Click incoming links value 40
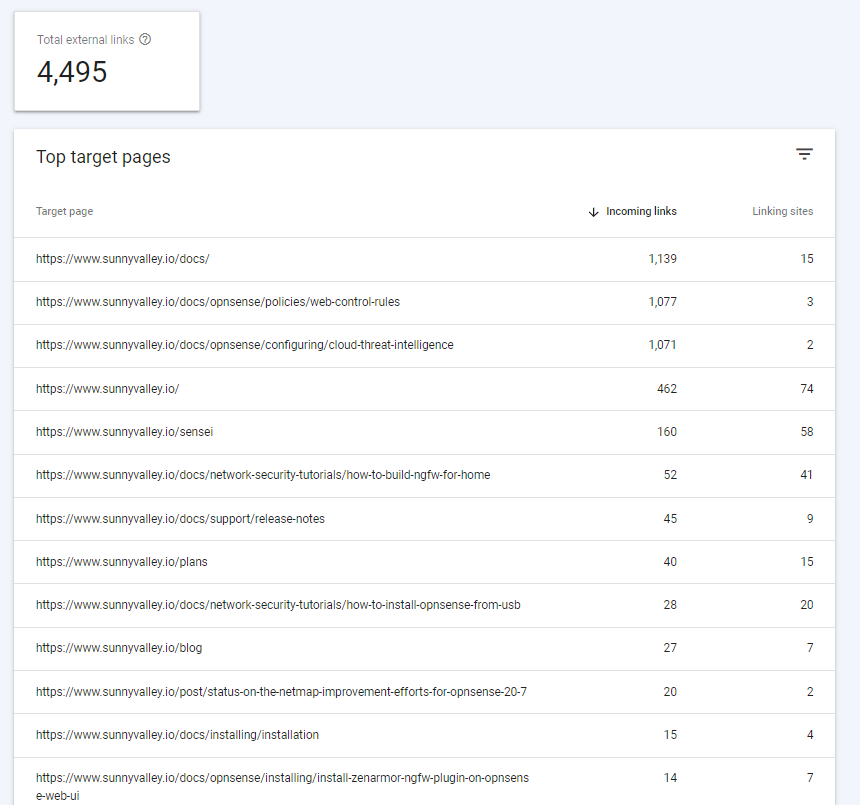 click(670, 562)
